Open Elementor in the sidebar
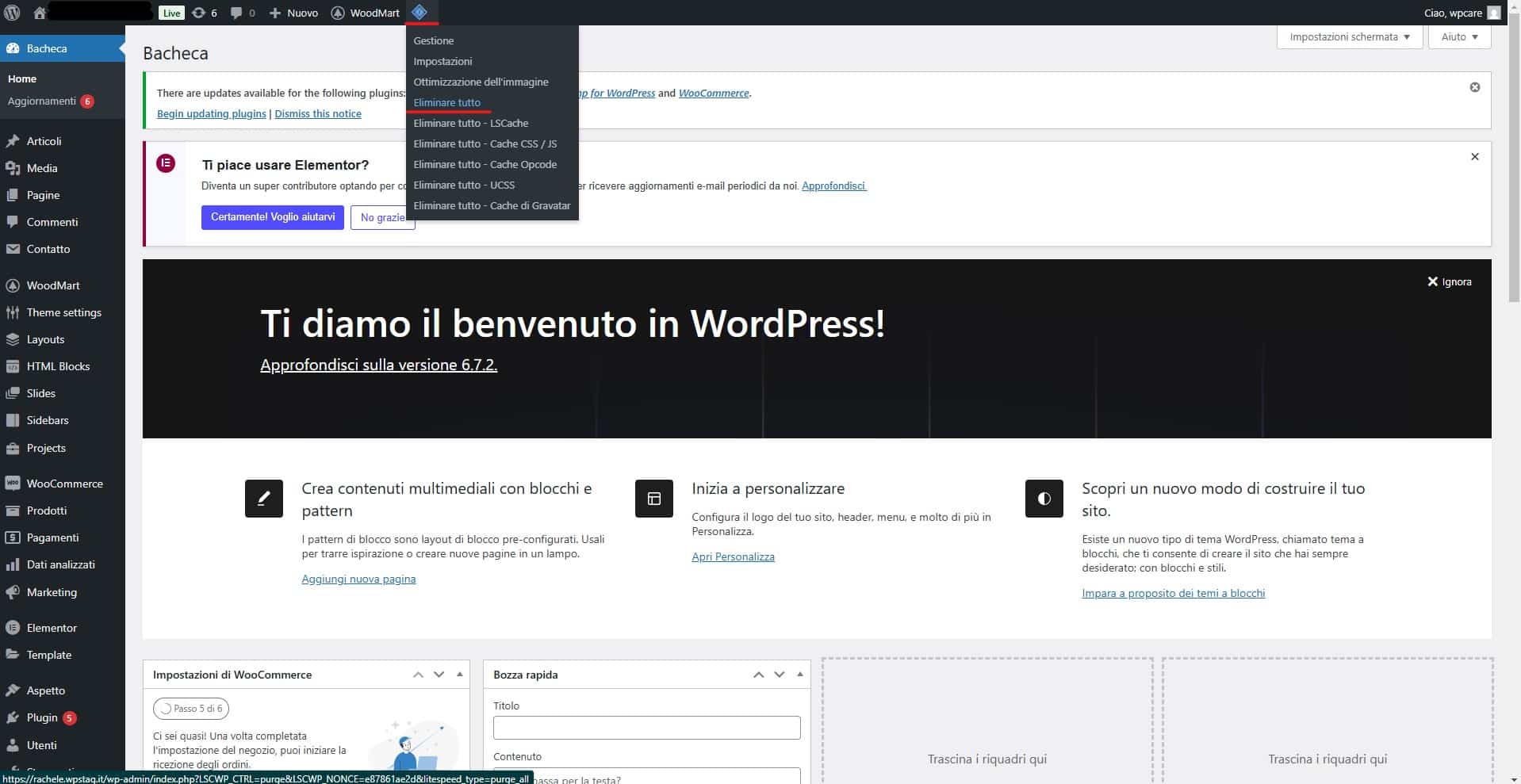Viewport: 1521px width, 784px height. 63,628
